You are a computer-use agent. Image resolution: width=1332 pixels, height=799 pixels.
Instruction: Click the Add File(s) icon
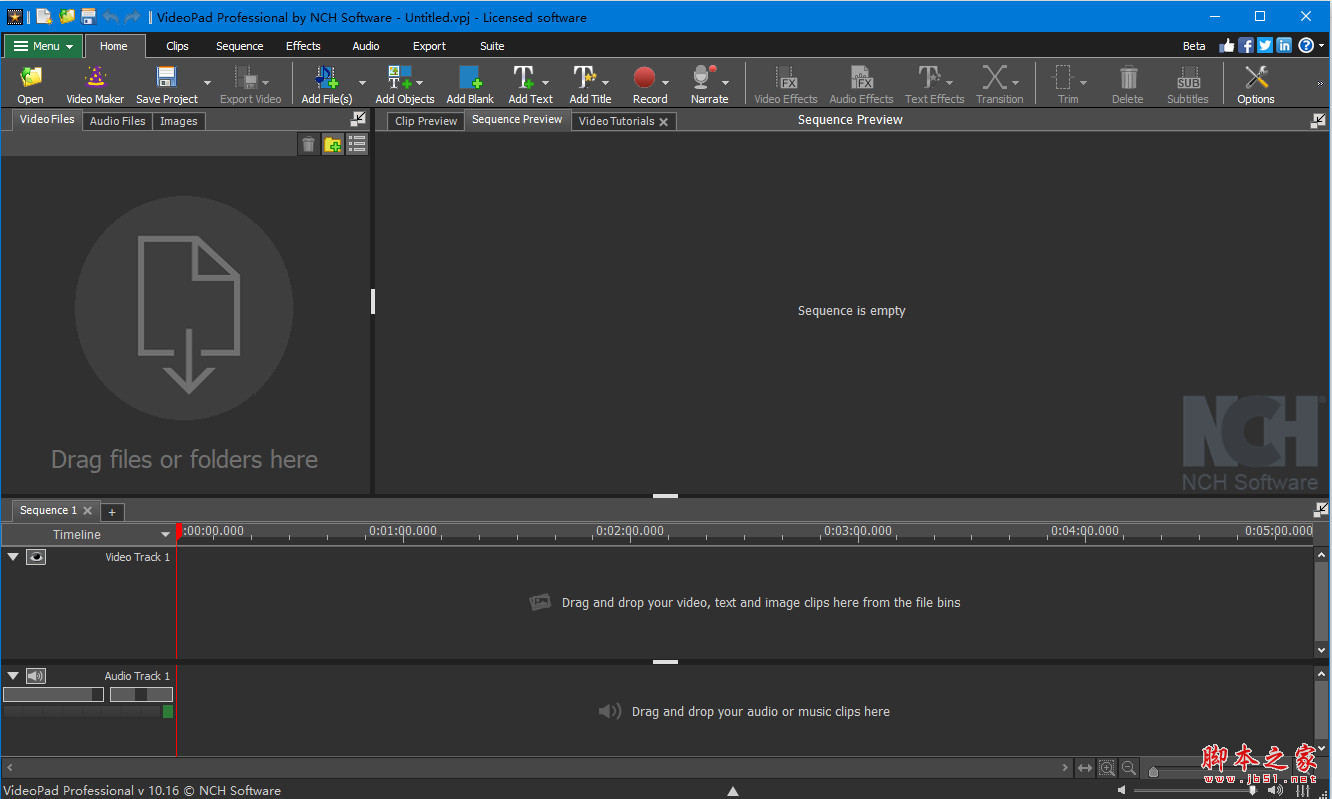[x=326, y=78]
